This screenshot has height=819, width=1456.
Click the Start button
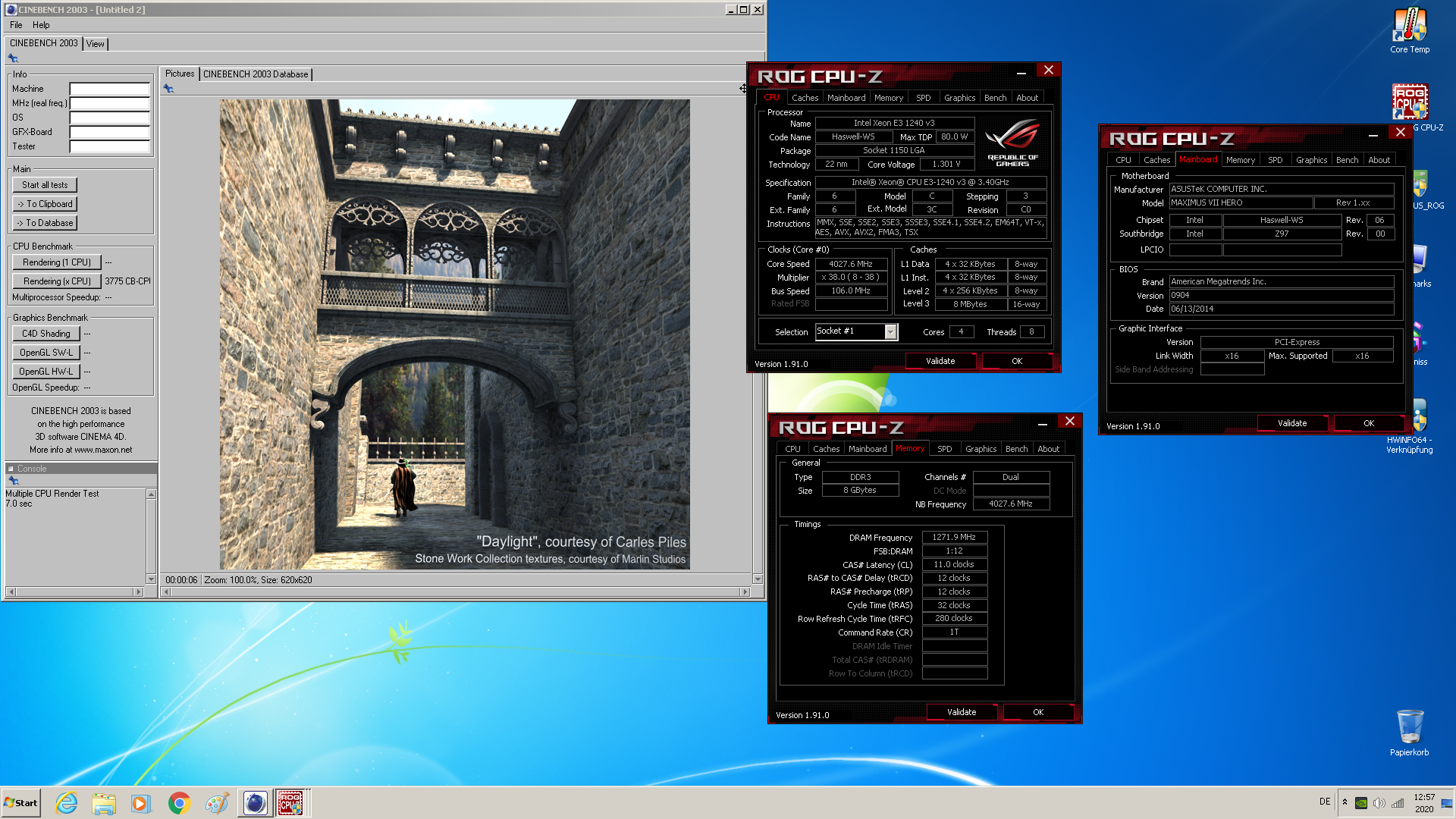pos(20,803)
